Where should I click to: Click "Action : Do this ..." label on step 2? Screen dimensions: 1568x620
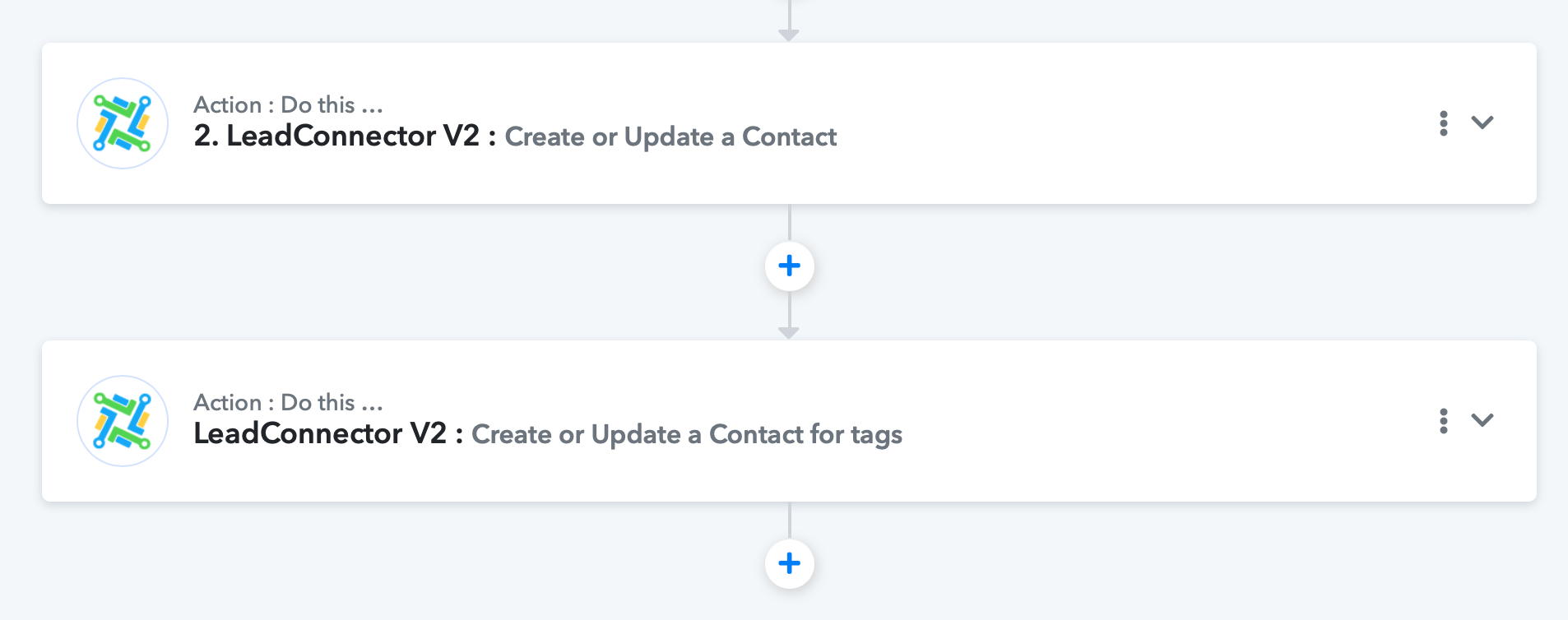[288, 104]
